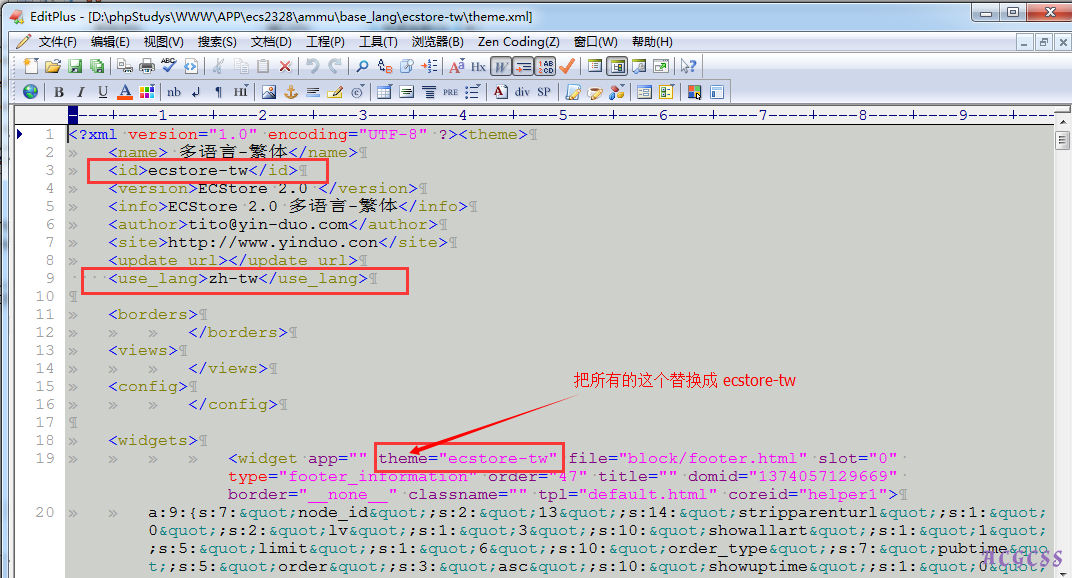1072x578 pixels.
Task: Open the Zen Coding(Z) menu
Action: [x=518, y=42]
